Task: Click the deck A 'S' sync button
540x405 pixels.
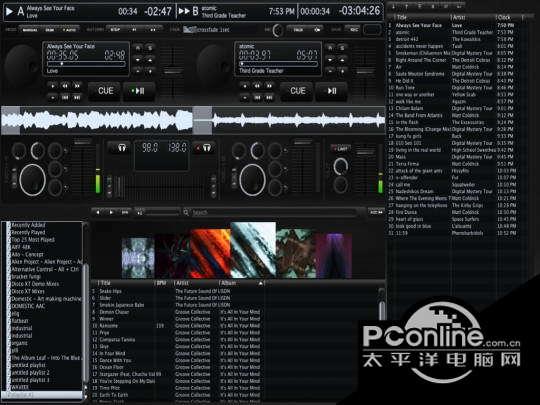Action: click(150, 48)
